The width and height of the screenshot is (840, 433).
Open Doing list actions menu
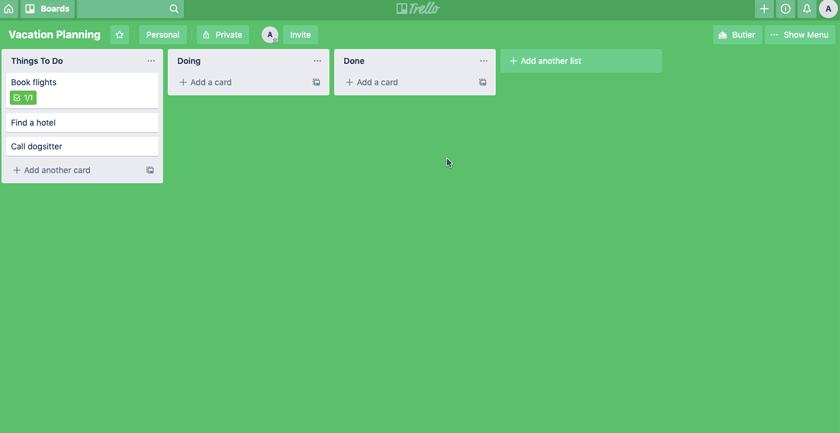point(317,61)
